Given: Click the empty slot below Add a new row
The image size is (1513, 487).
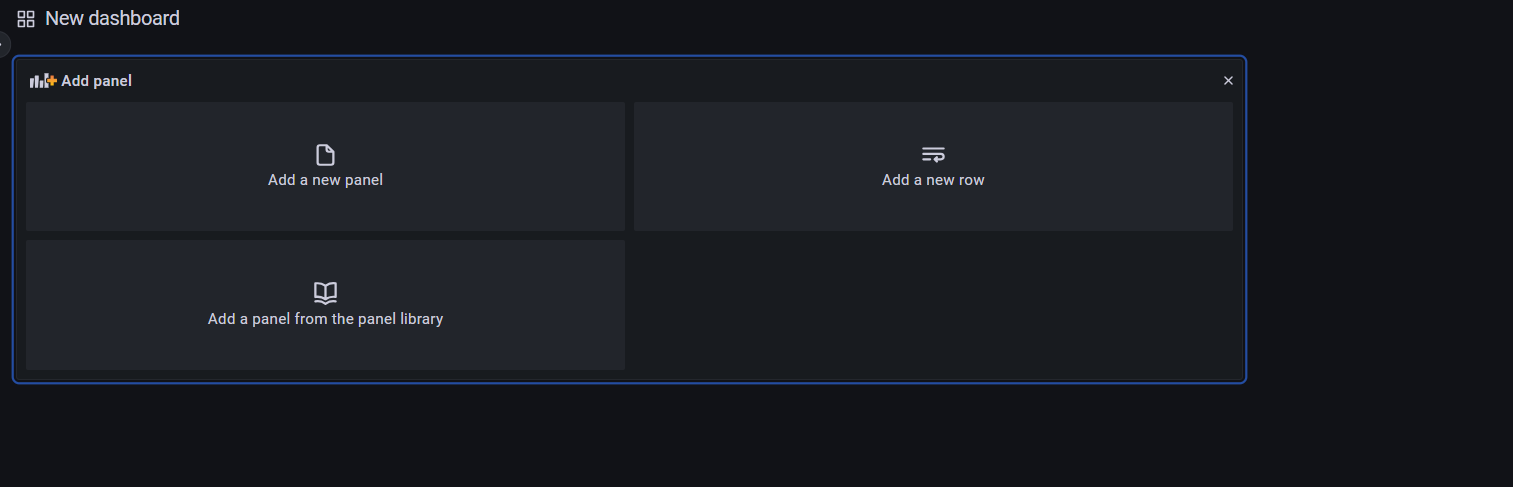Looking at the screenshot, I should (933, 305).
